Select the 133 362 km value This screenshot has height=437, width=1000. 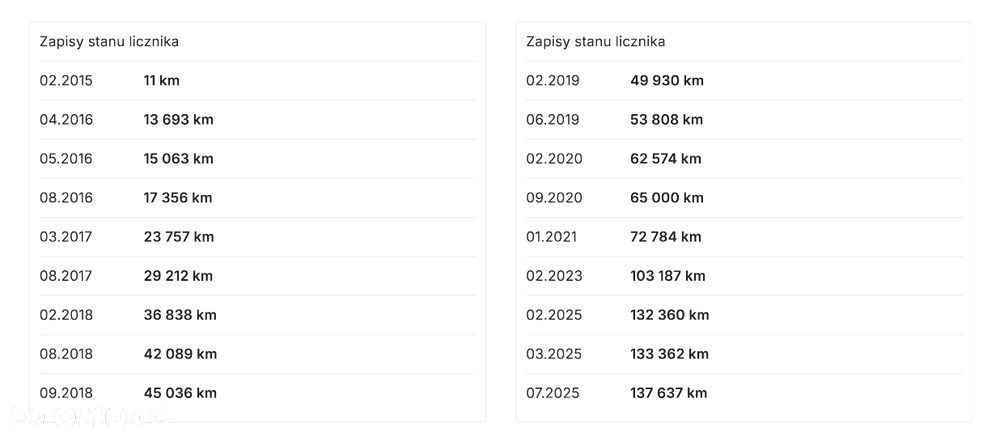[x=669, y=354]
